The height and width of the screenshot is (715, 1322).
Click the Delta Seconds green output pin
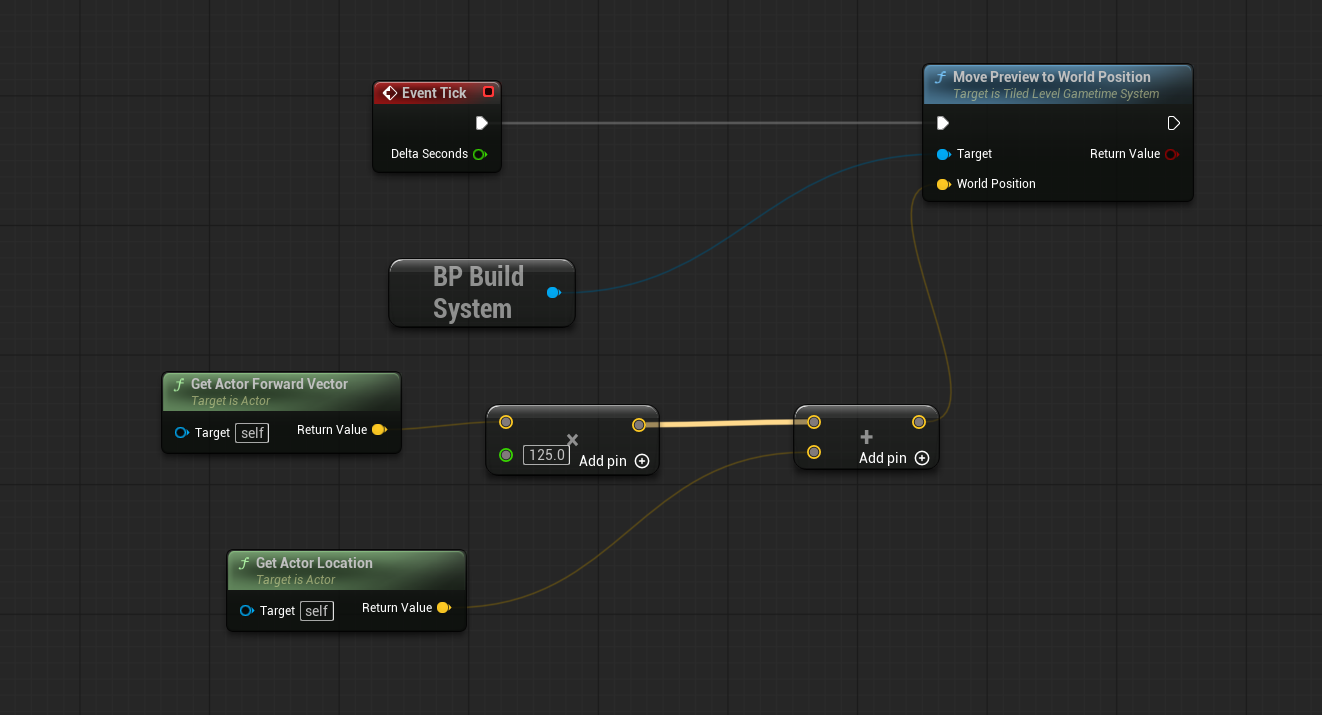coord(480,154)
